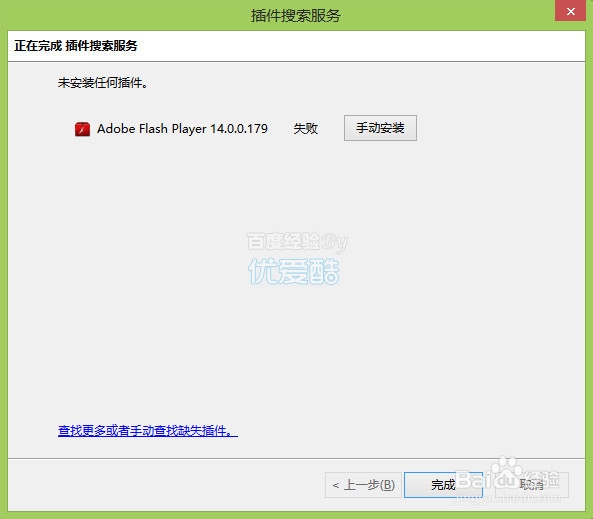Click the 失败 status text
The width and height of the screenshot is (593, 519).
tap(306, 129)
